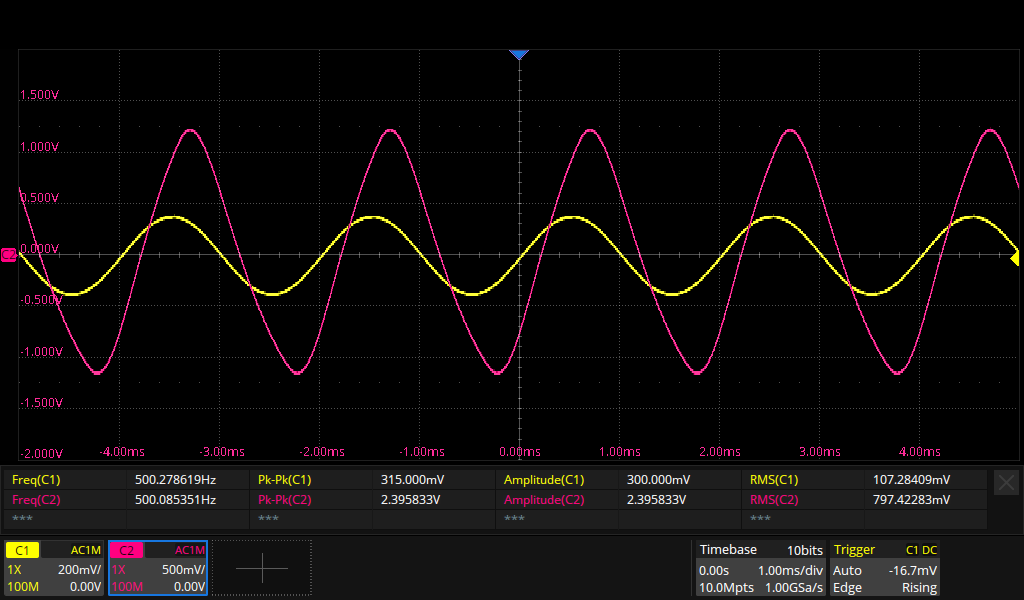
Task: Click the C1 AC1M coupling indicator
Action: [85, 550]
